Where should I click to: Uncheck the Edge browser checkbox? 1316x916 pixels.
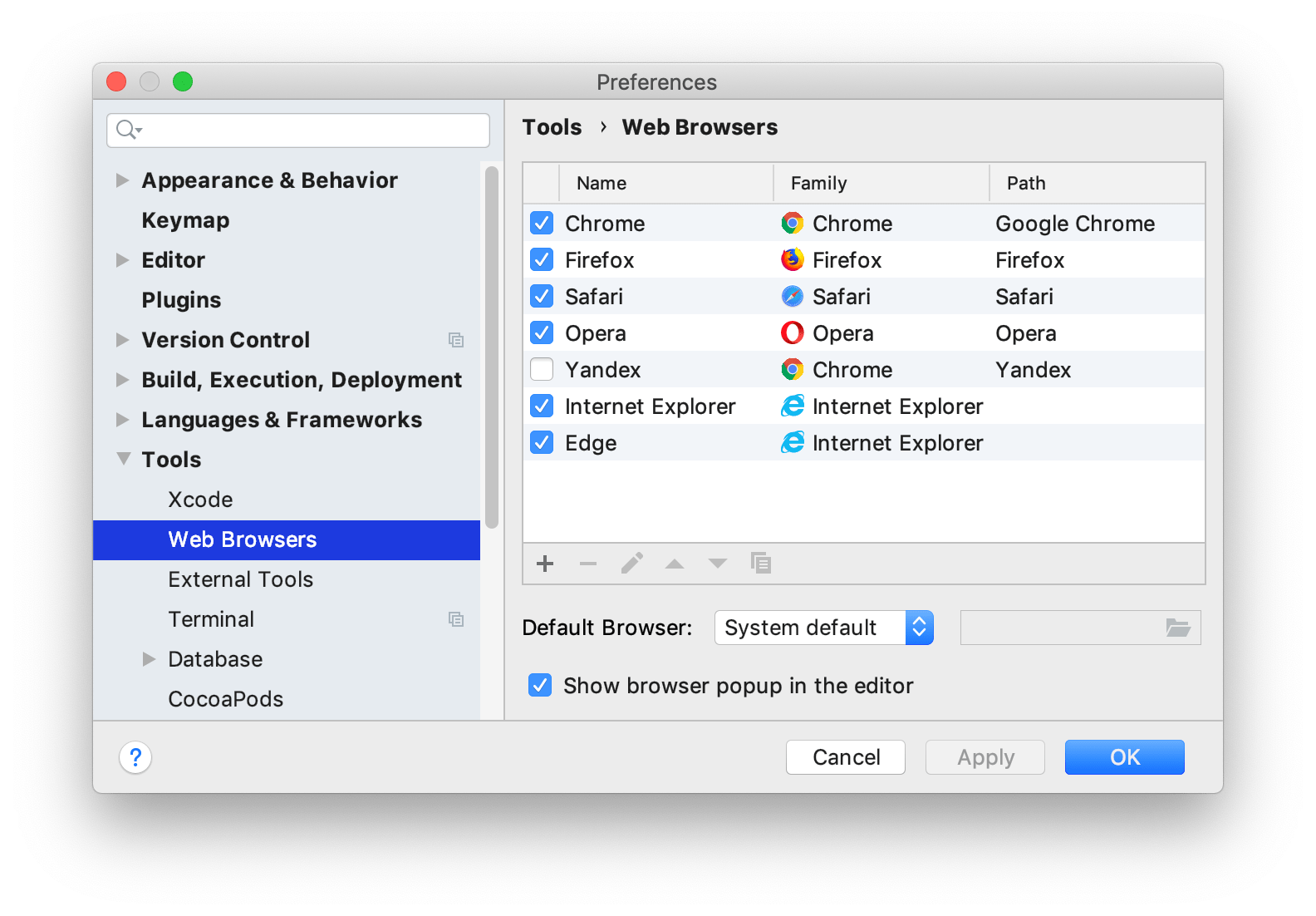pos(542,442)
